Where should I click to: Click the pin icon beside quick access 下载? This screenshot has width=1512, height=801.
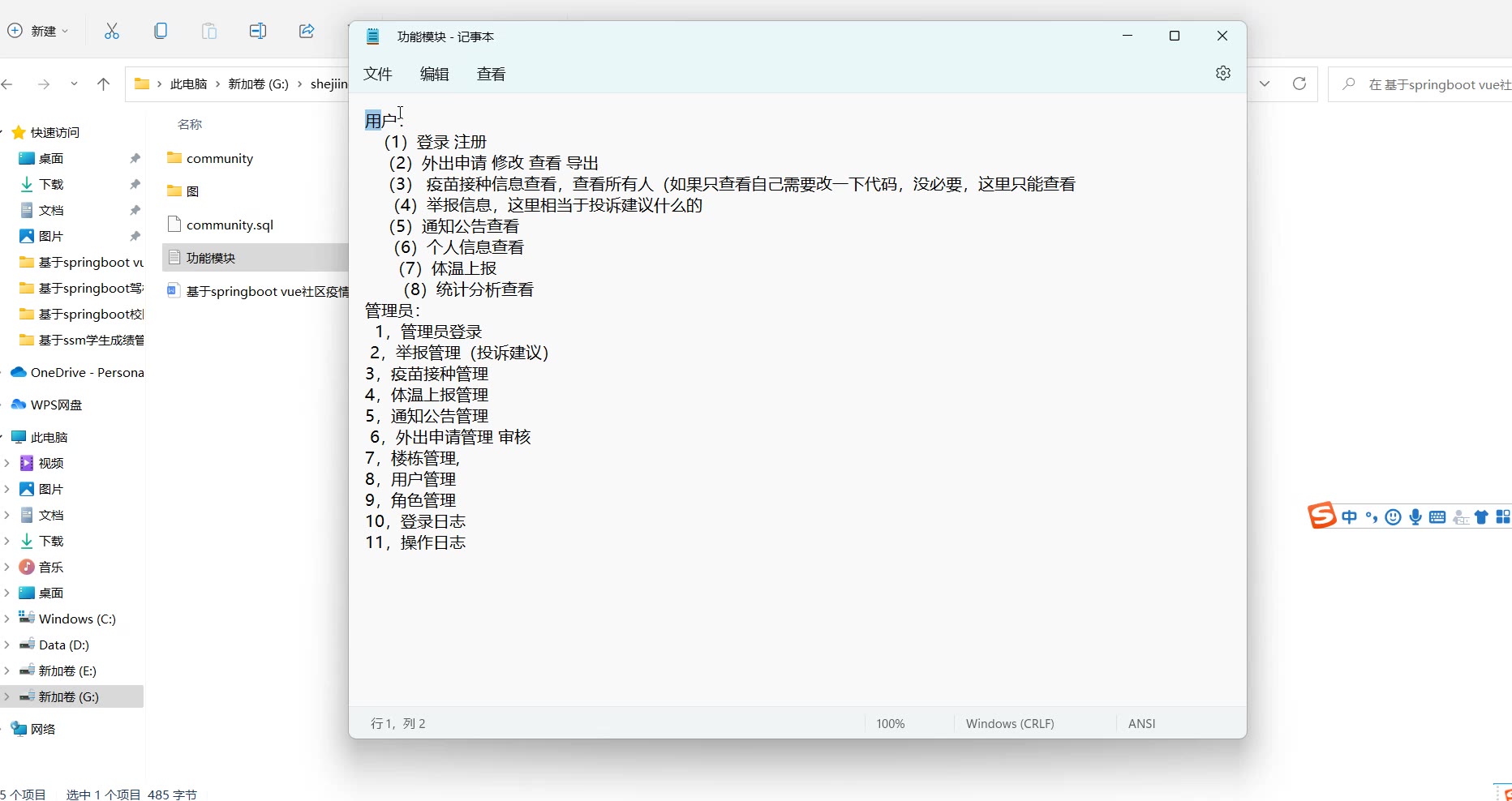(x=135, y=184)
